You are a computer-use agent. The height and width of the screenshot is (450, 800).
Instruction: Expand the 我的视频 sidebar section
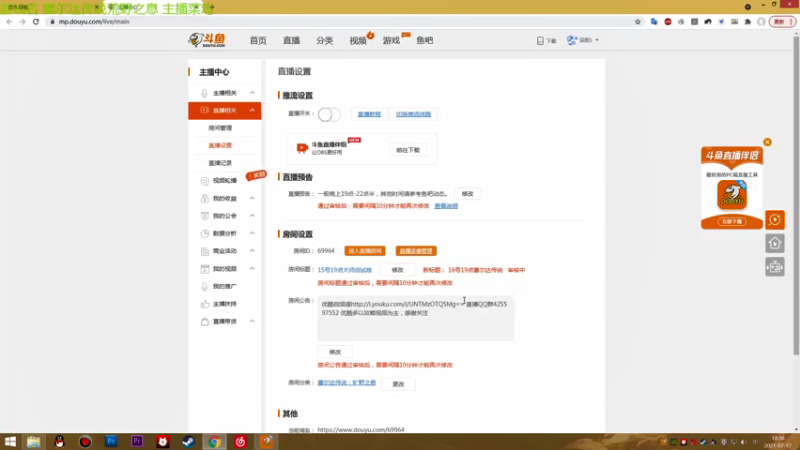click(252, 268)
